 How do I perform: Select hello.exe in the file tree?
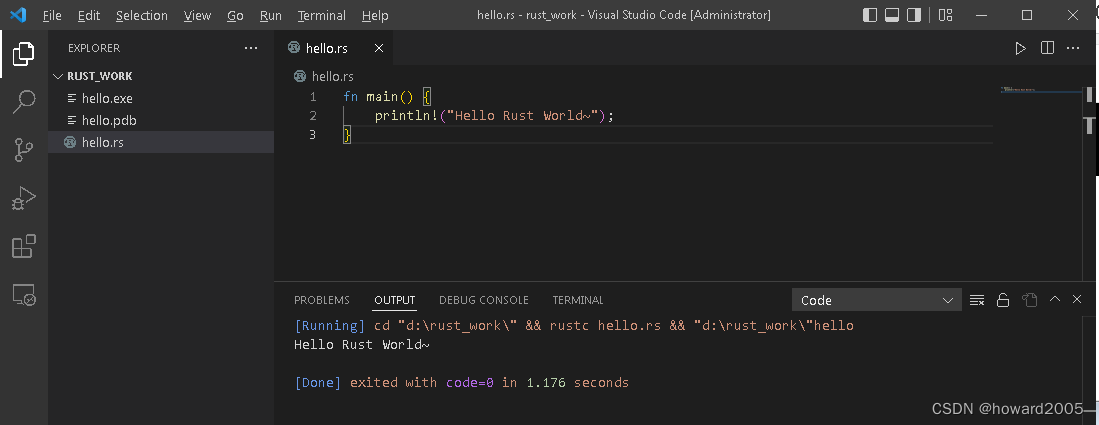pyautogui.click(x=161, y=98)
